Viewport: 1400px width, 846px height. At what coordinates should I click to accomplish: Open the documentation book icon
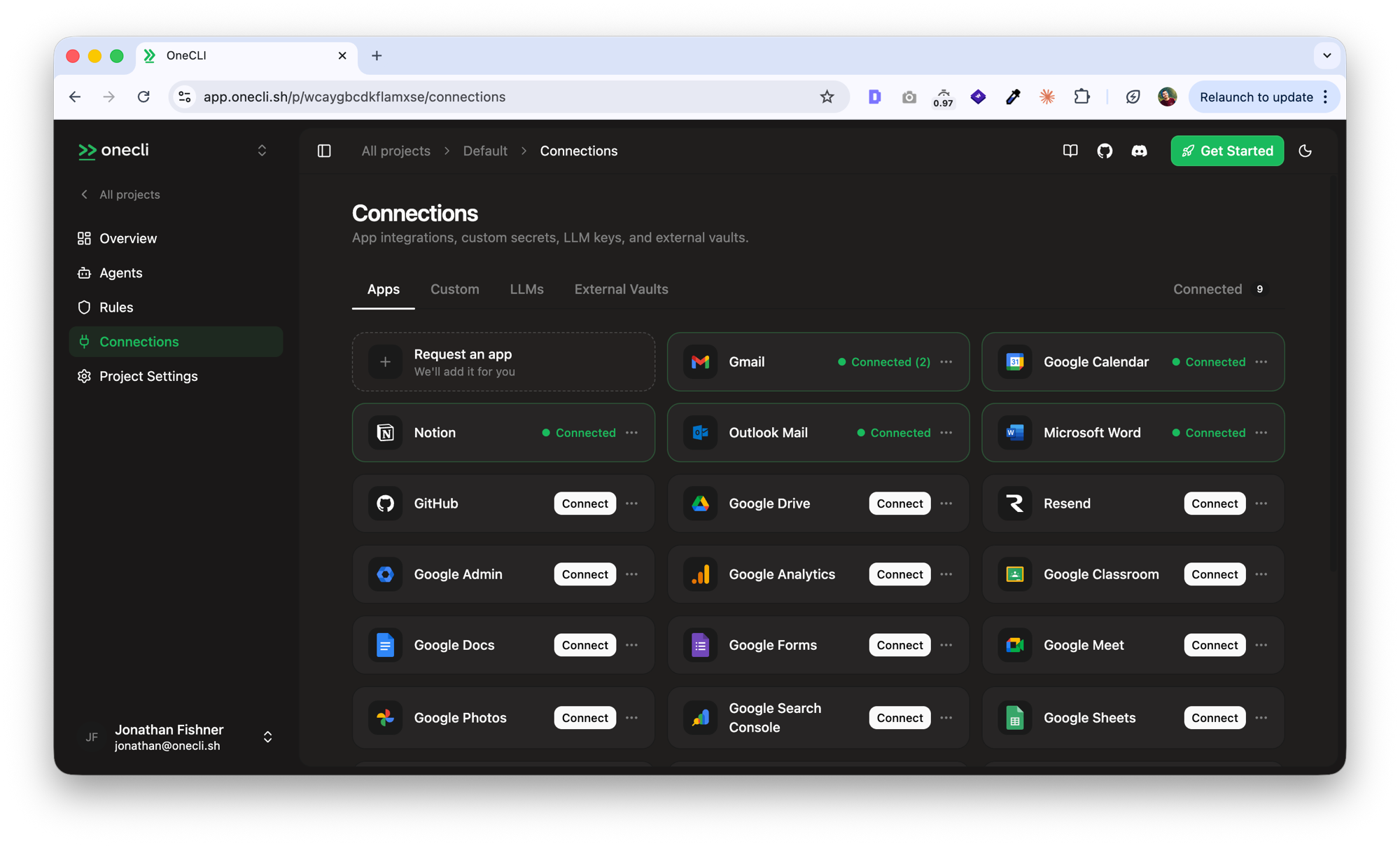(x=1070, y=151)
